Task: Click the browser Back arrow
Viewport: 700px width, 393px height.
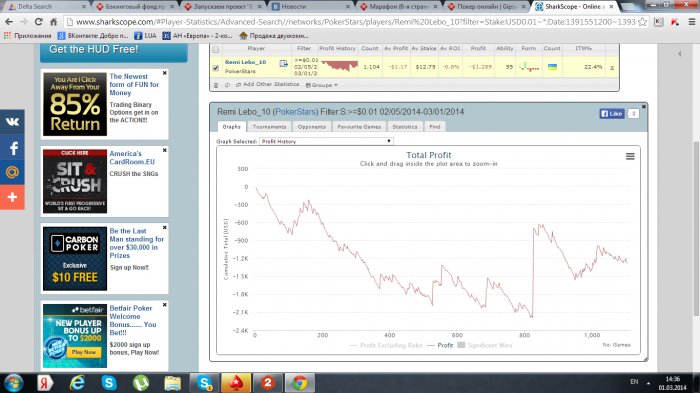Action: point(9,21)
